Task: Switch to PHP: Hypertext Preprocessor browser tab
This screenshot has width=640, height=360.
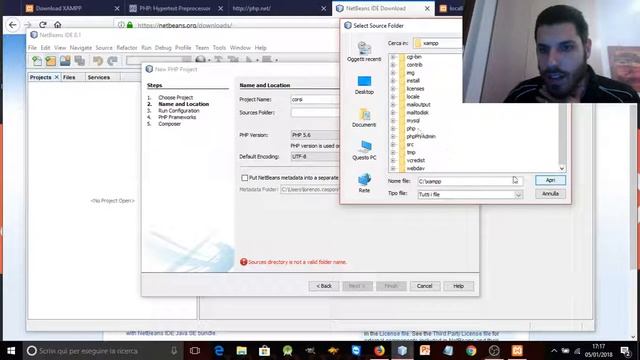Action: coord(176,8)
